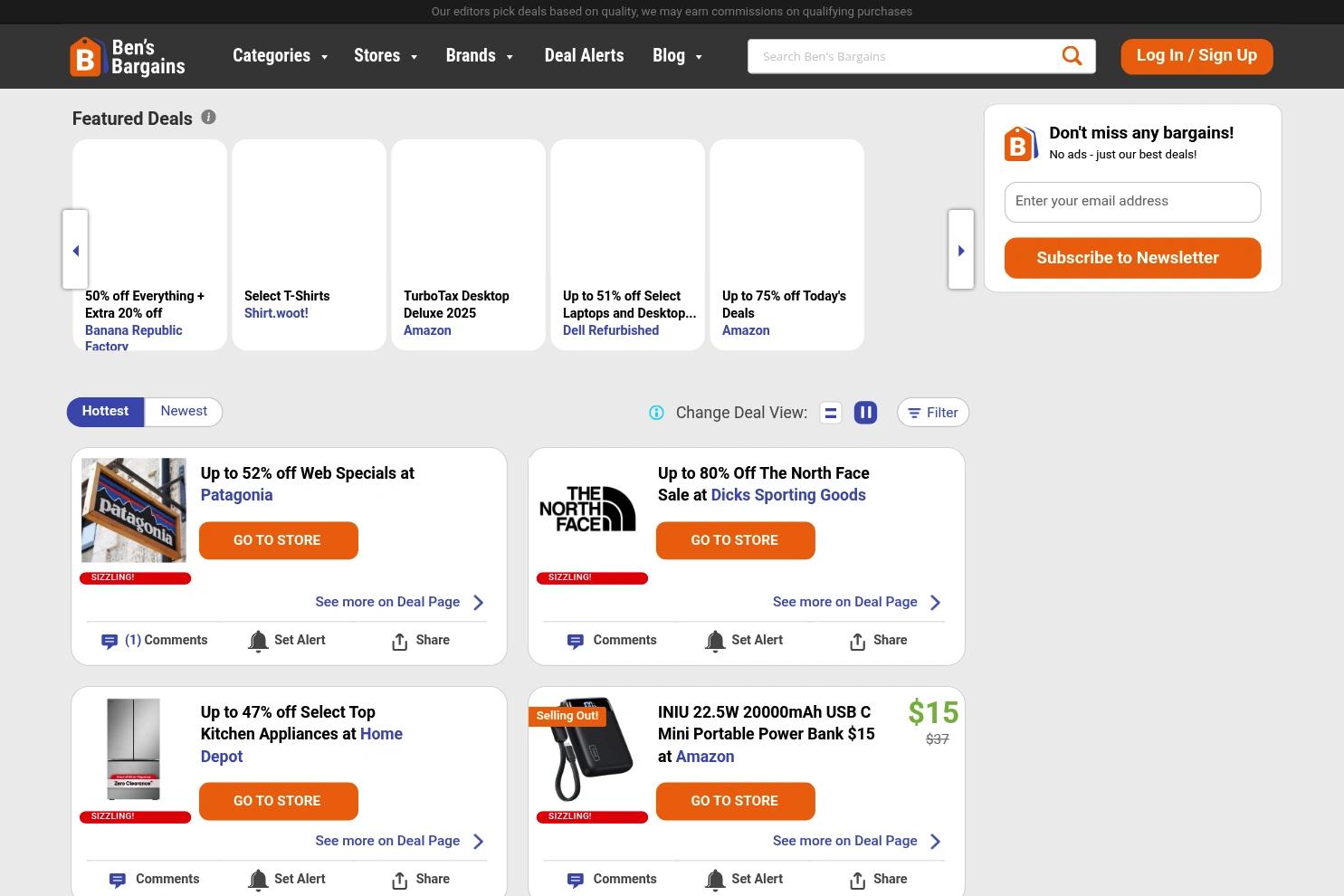The width and height of the screenshot is (1344, 896).
Task: Open Comments on the INIU power bank deal
Action: [x=612, y=879]
